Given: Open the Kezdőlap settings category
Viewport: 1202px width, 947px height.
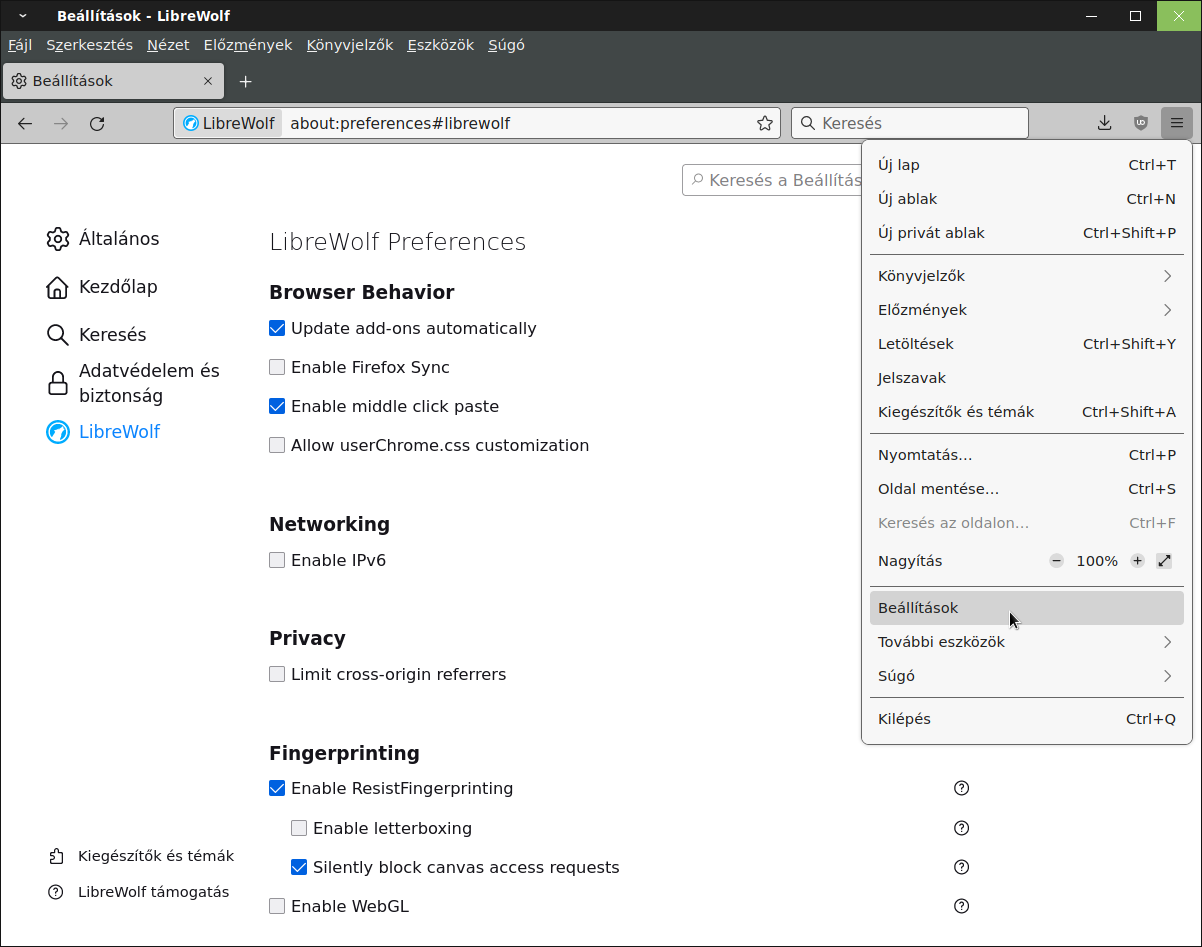Looking at the screenshot, I should tap(102, 287).
